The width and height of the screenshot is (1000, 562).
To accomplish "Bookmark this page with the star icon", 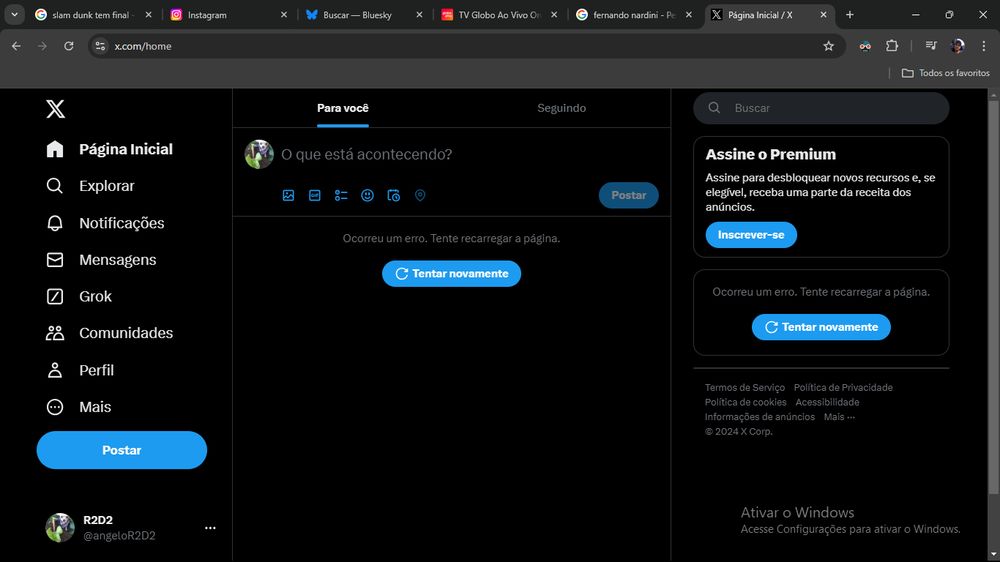I will point(828,46).
